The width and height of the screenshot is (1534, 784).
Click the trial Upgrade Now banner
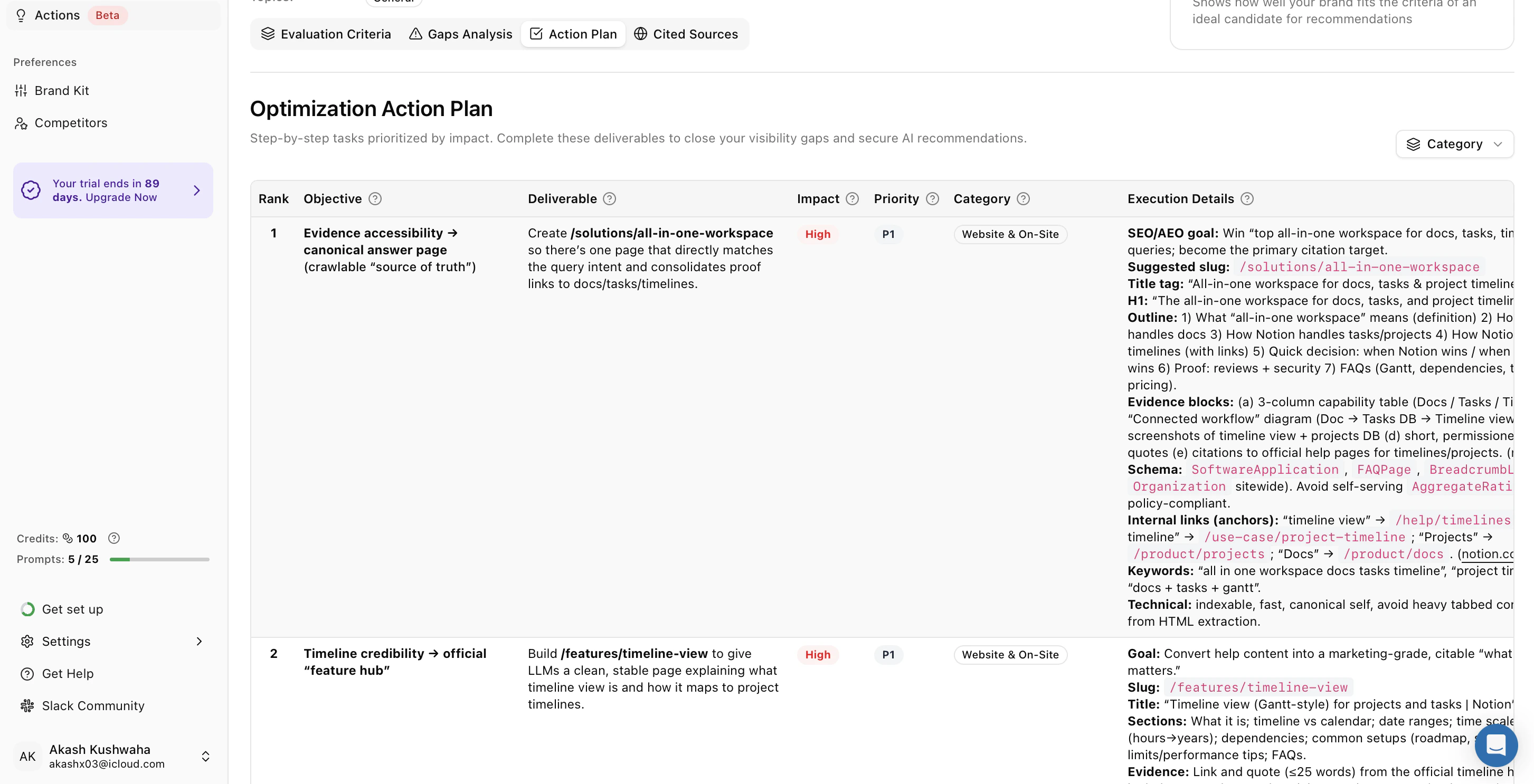click(113, 190)
